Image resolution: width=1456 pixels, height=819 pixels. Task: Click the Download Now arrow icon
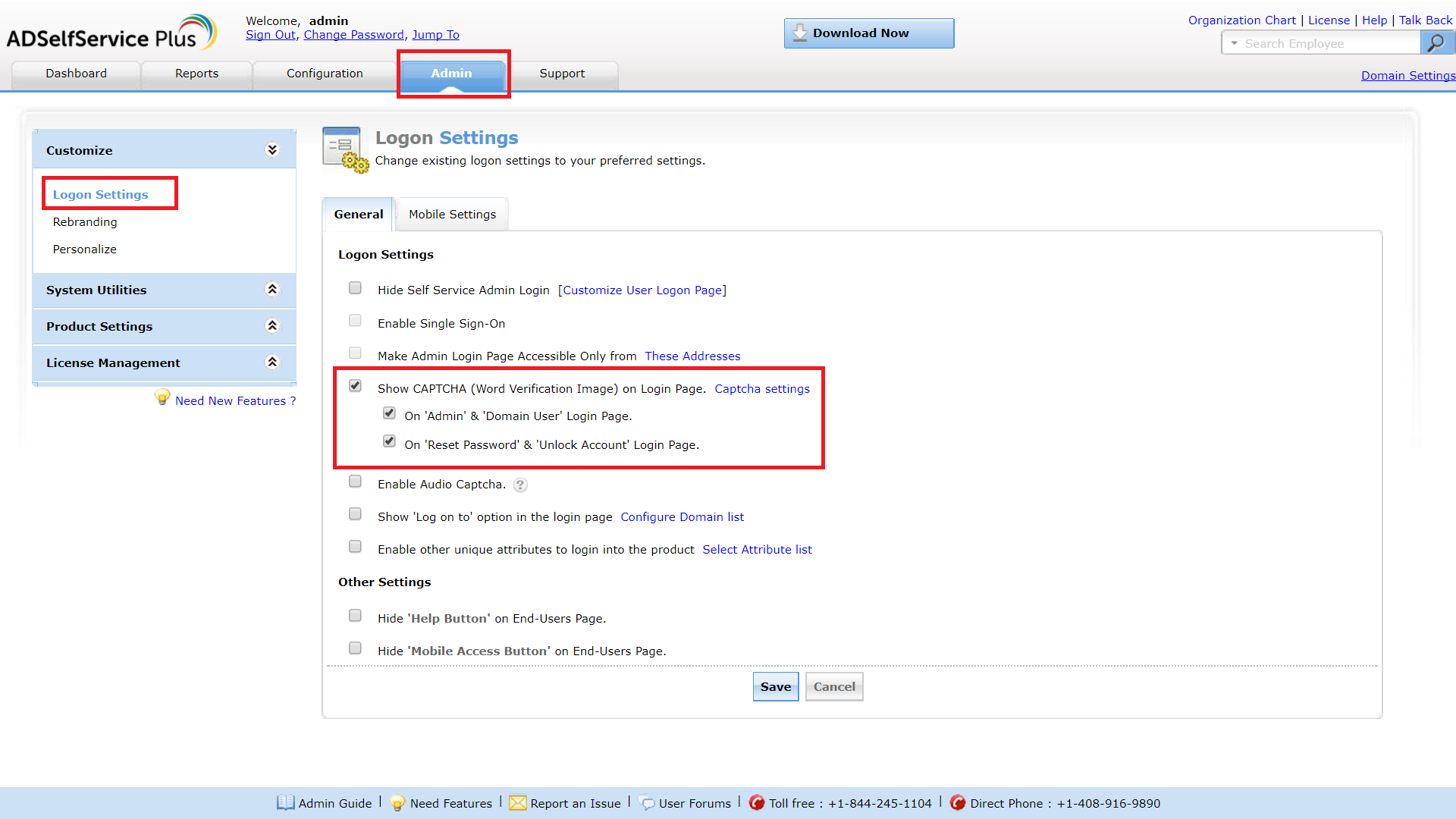799,33
